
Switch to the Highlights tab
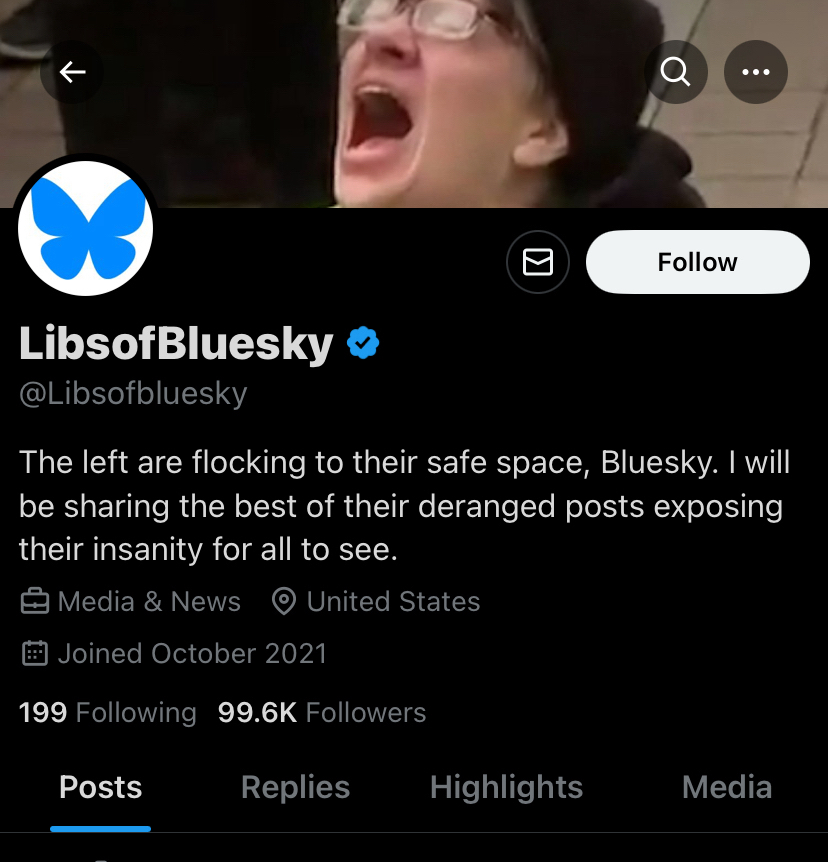(506, 787)
